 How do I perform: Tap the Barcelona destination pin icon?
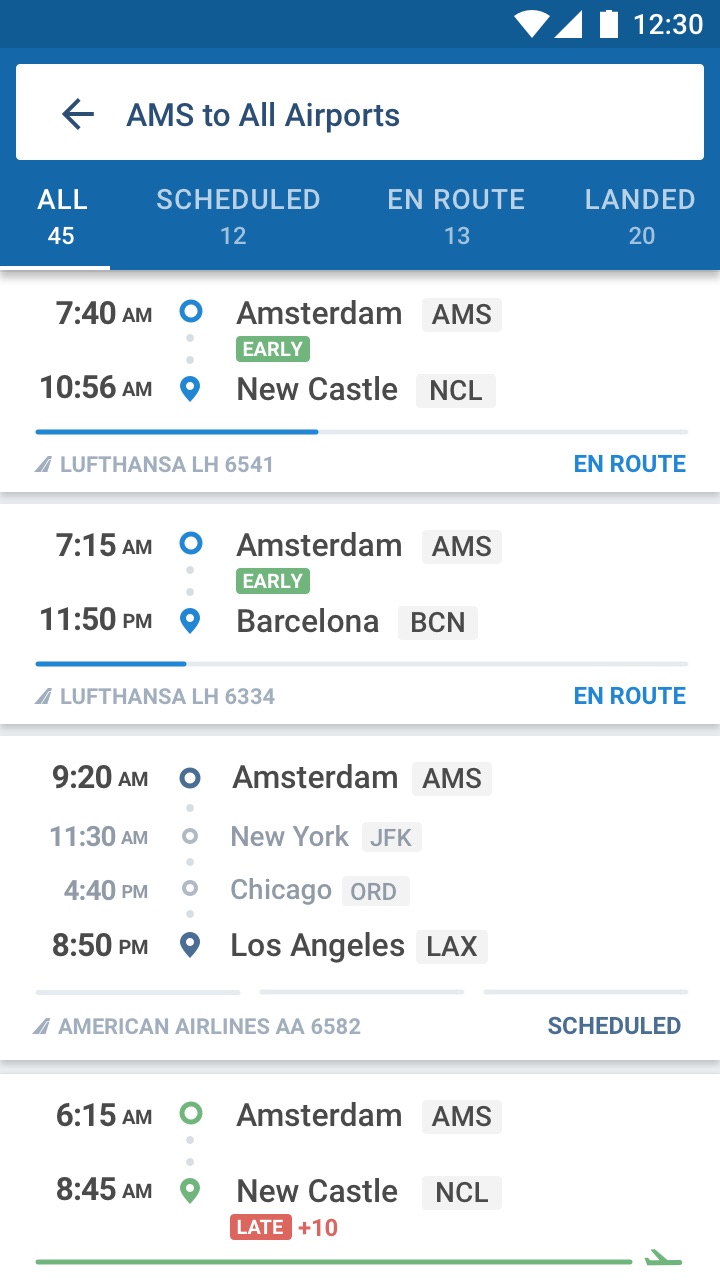pos(190,621)
